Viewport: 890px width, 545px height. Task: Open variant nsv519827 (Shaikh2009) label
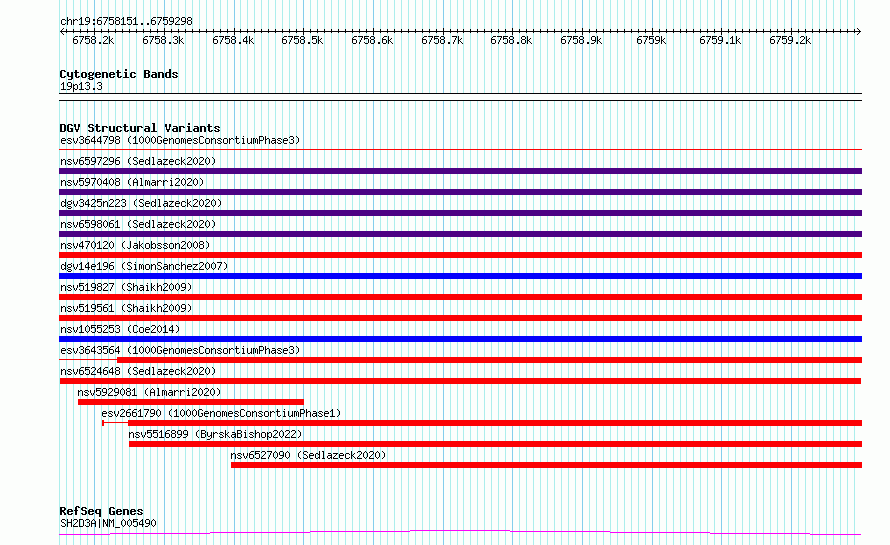[x=126, y=287]
